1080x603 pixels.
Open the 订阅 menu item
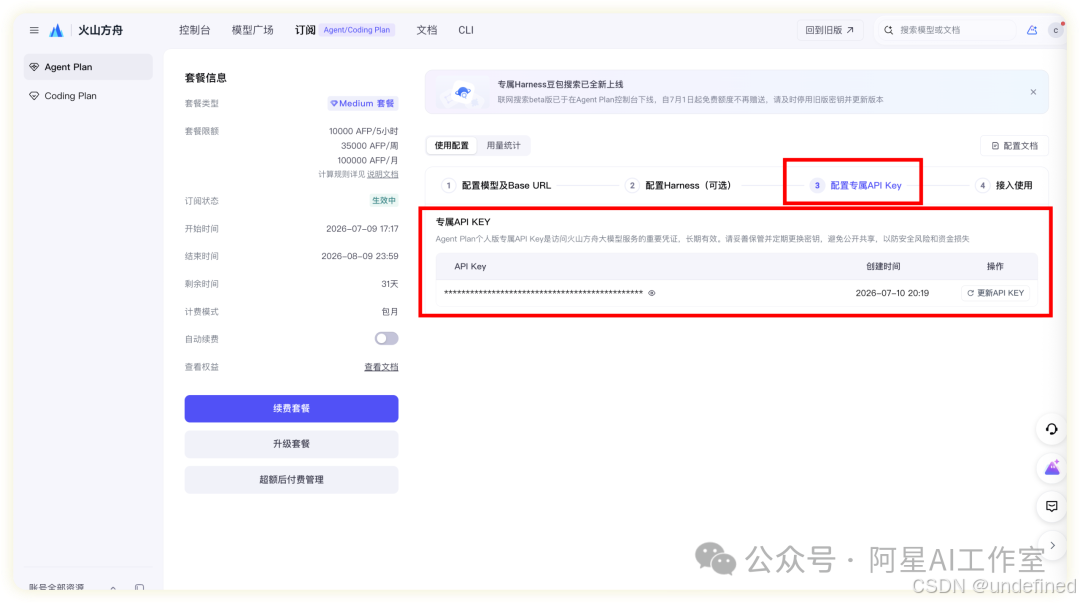tap(305, 30)
